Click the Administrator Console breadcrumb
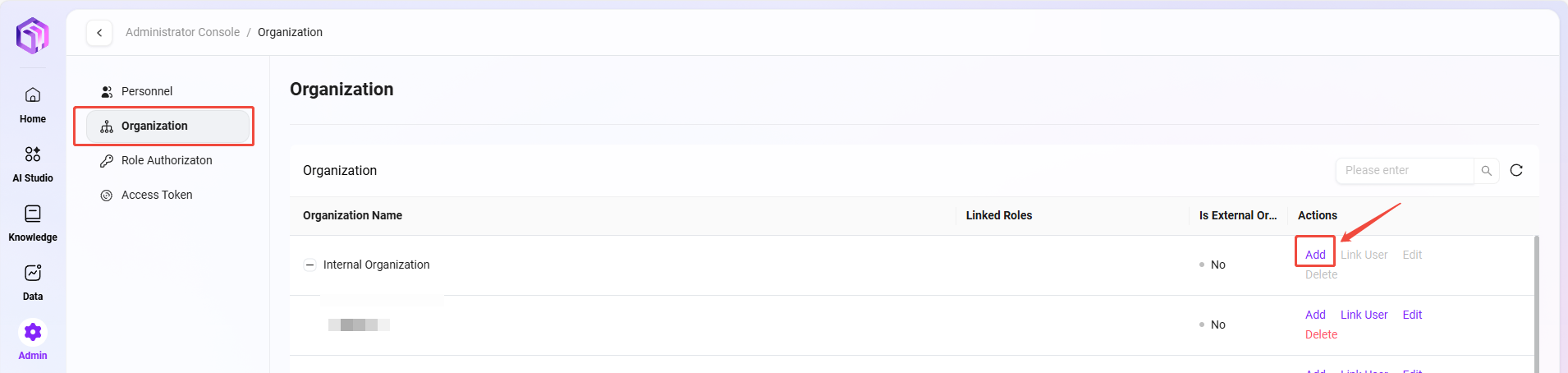Screen dimensions: 1568x373 [182, 32]
